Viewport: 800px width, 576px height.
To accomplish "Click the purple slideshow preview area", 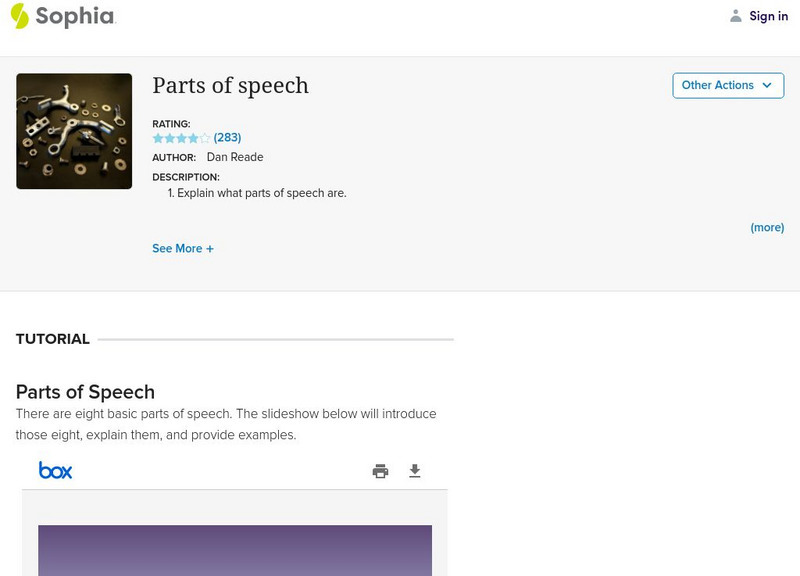I will 235,550.
